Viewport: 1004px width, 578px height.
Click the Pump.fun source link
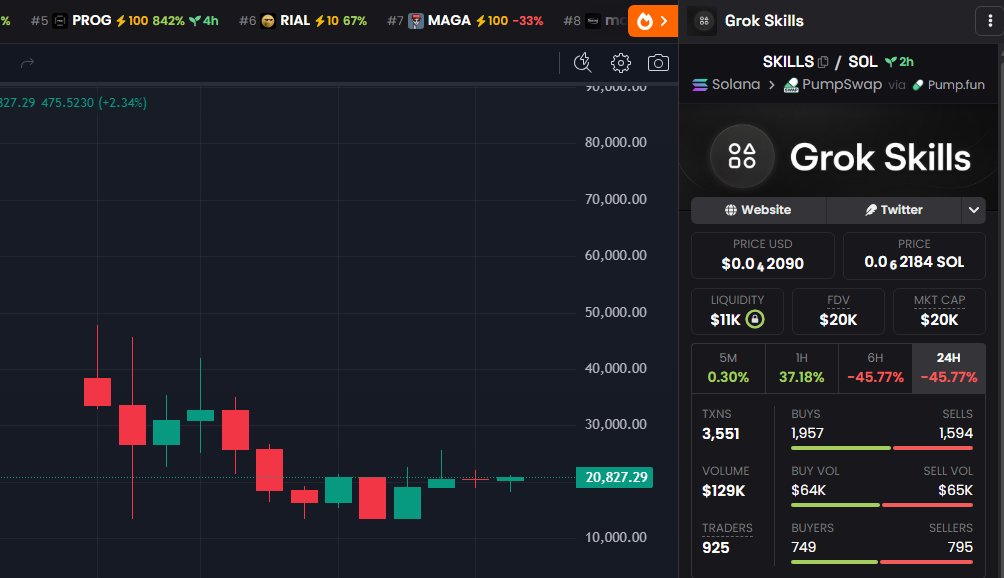949,84
